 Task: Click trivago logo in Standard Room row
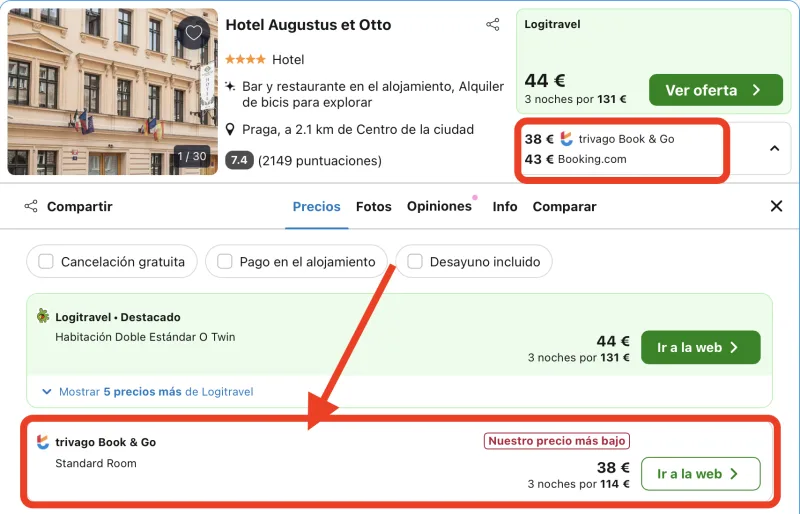(x=43, y=442)
